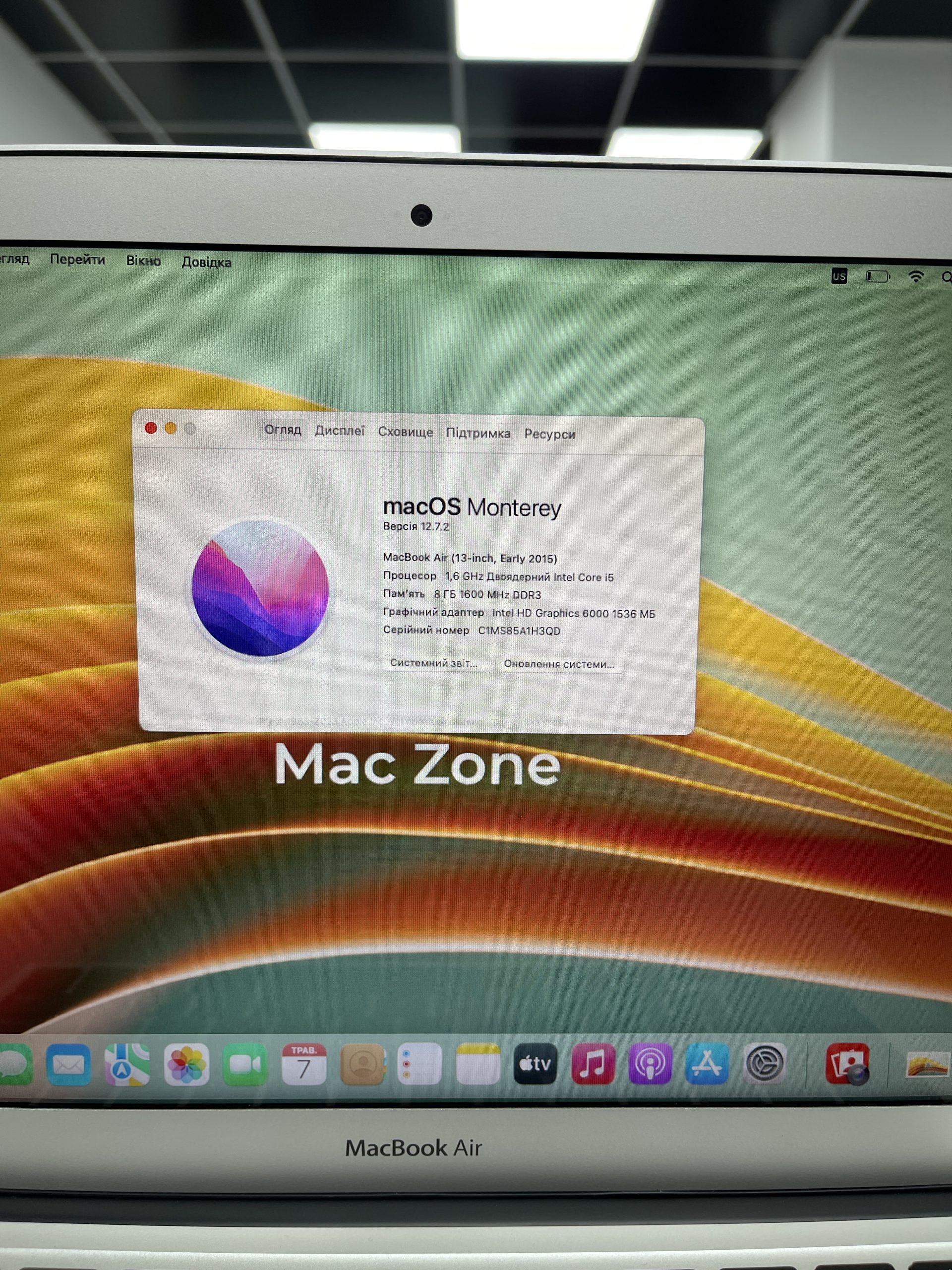Open the Notes app in the Dock
Screen dimensions: 952x1270
coord(477,1065)
